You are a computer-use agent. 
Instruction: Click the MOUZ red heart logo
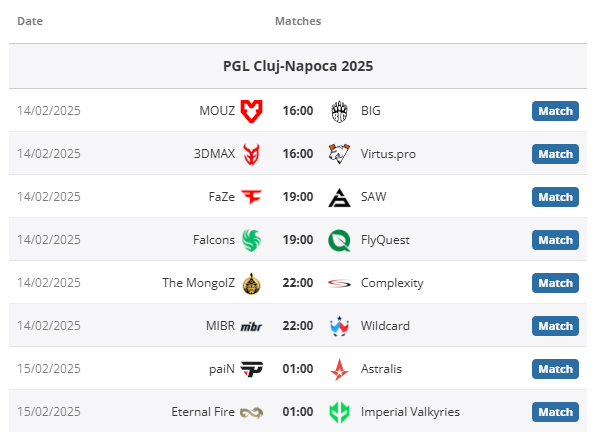pyautogui.click(x=251, y=111)
